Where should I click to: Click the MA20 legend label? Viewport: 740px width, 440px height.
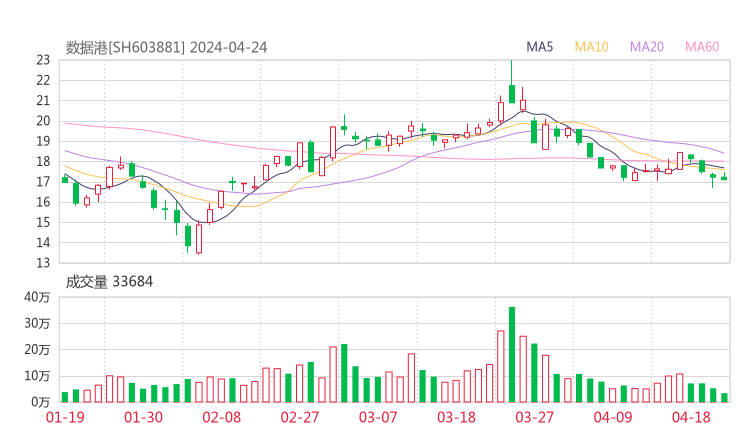pos(647,47)
